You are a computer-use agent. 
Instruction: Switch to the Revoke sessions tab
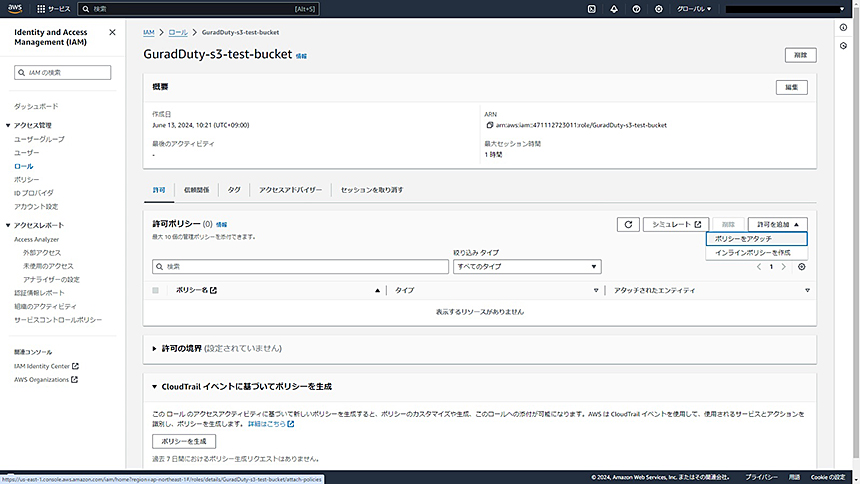pos(372,190)
